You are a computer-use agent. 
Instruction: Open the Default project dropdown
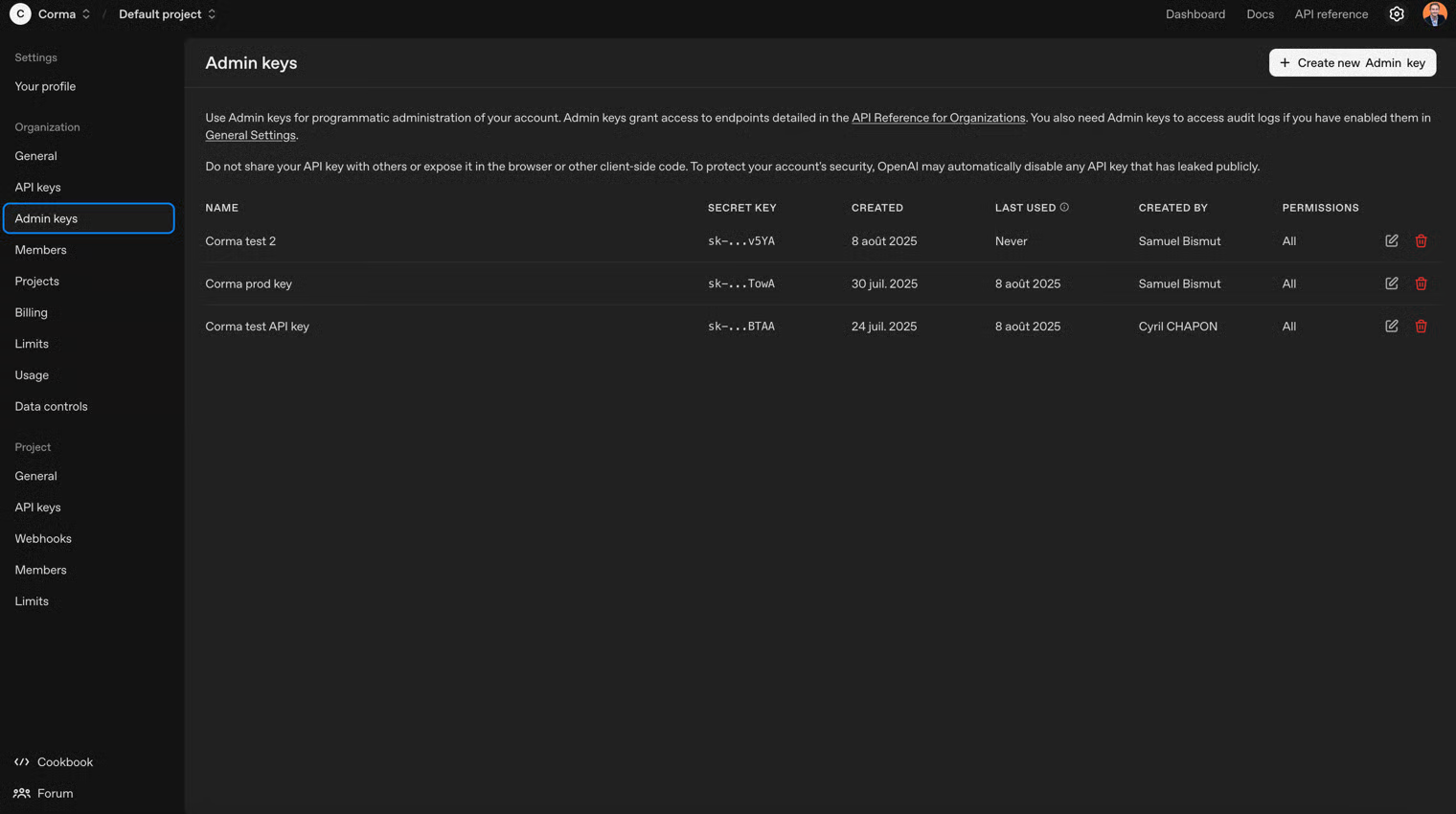(x=167, y=14)
